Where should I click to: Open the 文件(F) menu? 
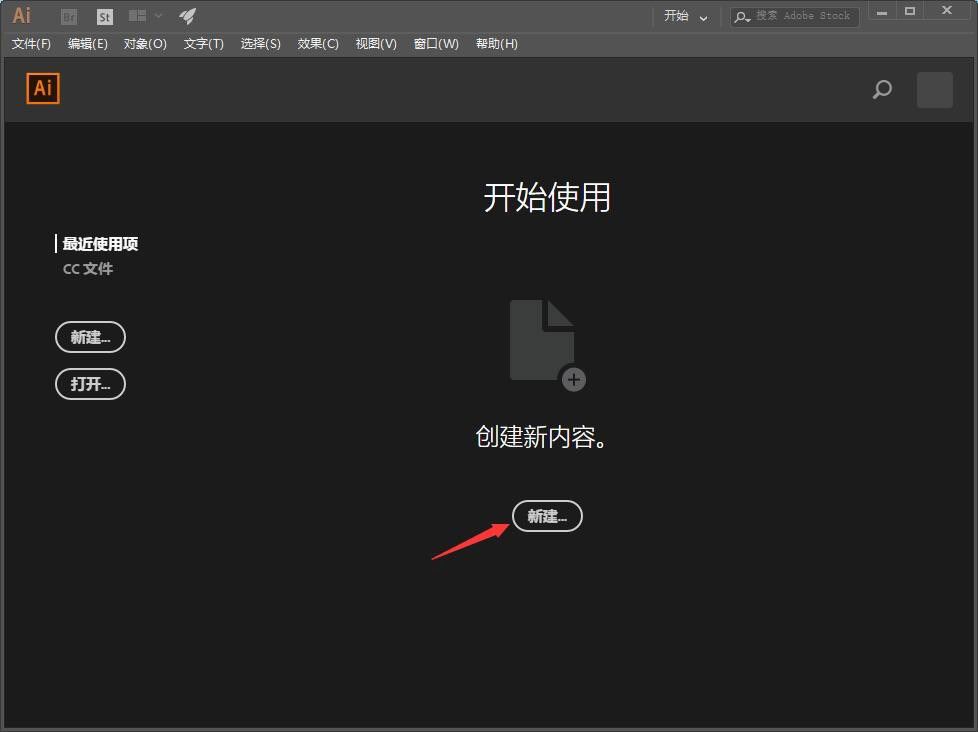point(30,43)
